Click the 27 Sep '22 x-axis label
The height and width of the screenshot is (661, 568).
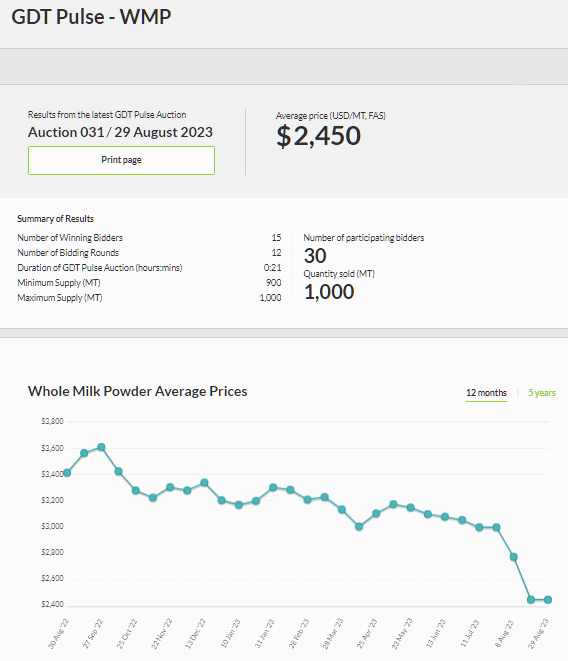pyautogui.click(x=93, y=633)
